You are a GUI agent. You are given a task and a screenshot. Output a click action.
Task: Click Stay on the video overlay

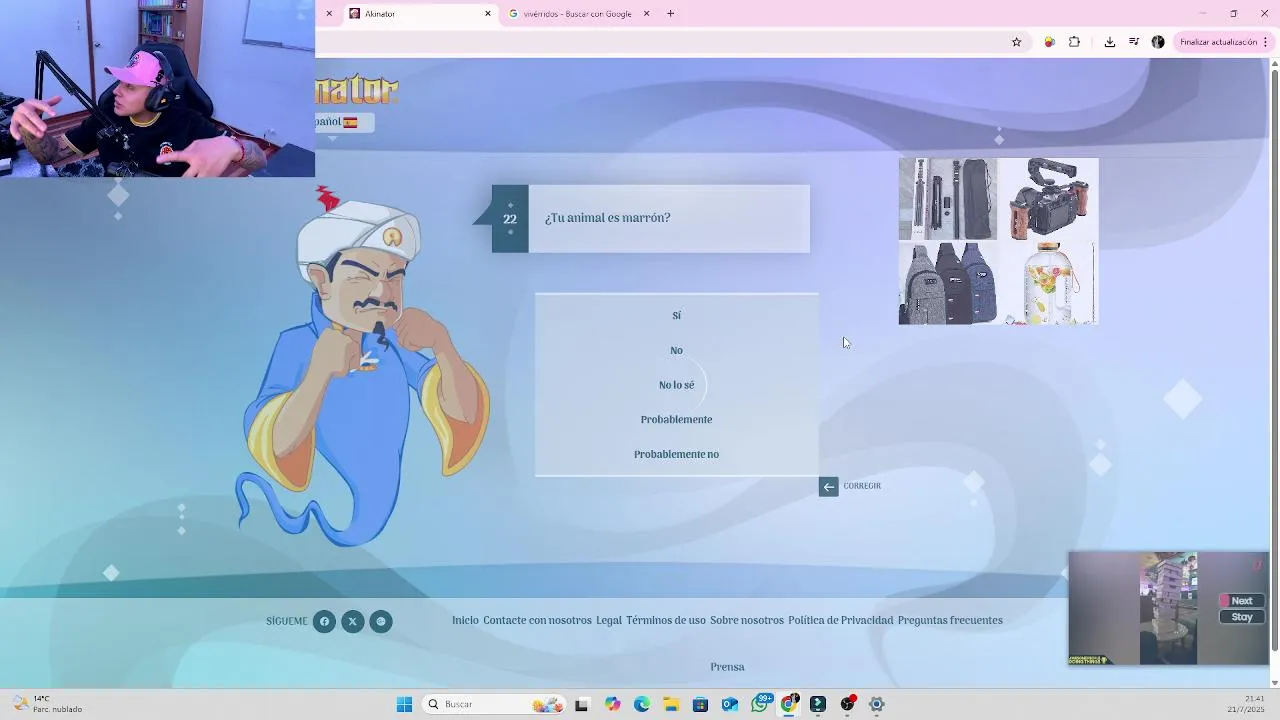[1241, 617]
